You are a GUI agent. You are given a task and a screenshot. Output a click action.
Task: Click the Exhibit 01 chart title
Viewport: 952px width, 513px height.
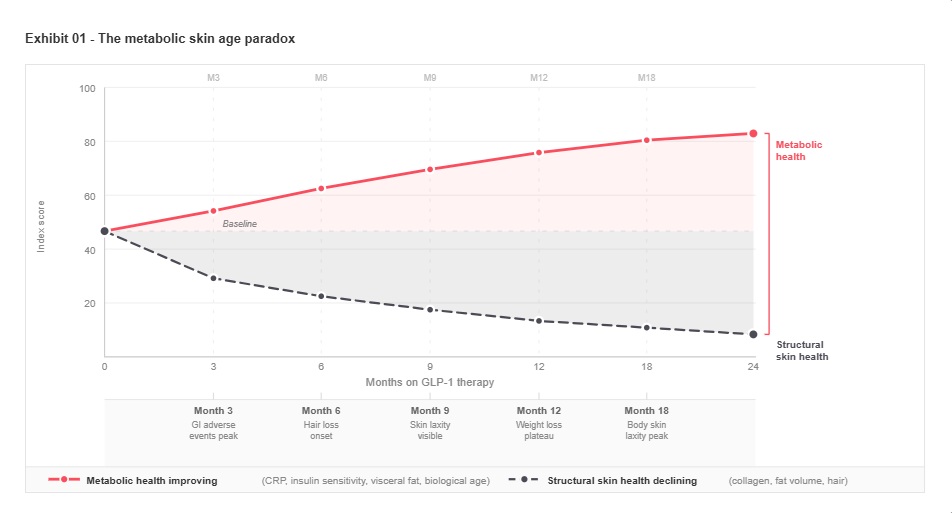pos(160,38)
